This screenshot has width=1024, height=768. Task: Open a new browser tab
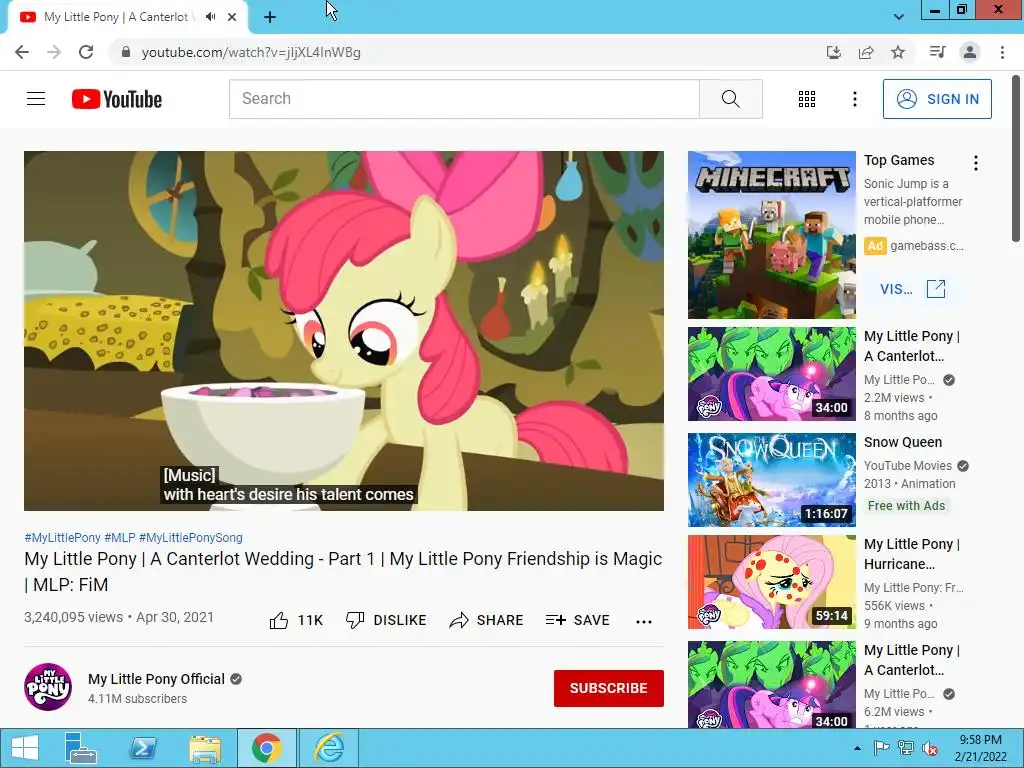(x=270, y=17)
